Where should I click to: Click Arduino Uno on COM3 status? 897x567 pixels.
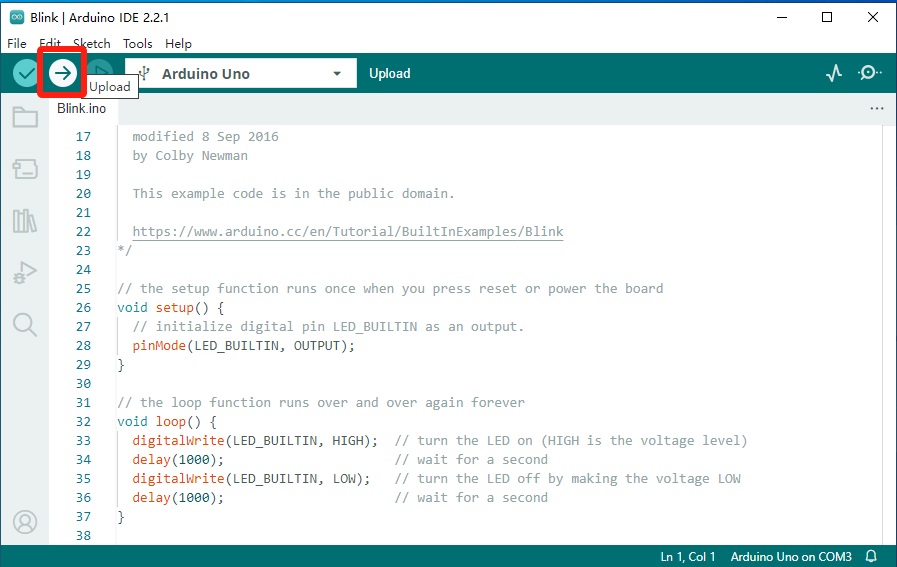coord(791,557)
